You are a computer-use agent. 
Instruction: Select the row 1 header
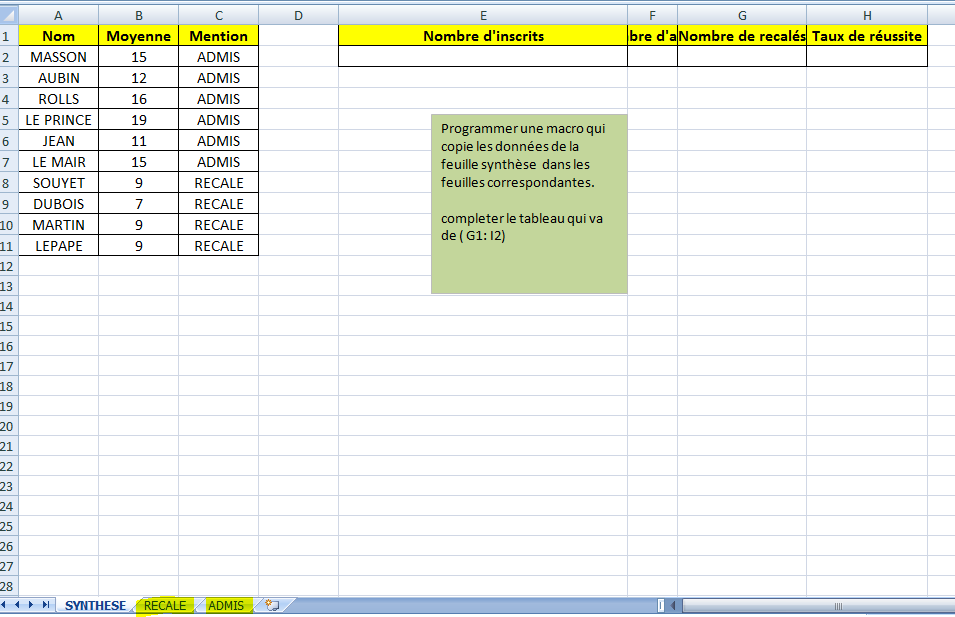[x=9, y=36]
